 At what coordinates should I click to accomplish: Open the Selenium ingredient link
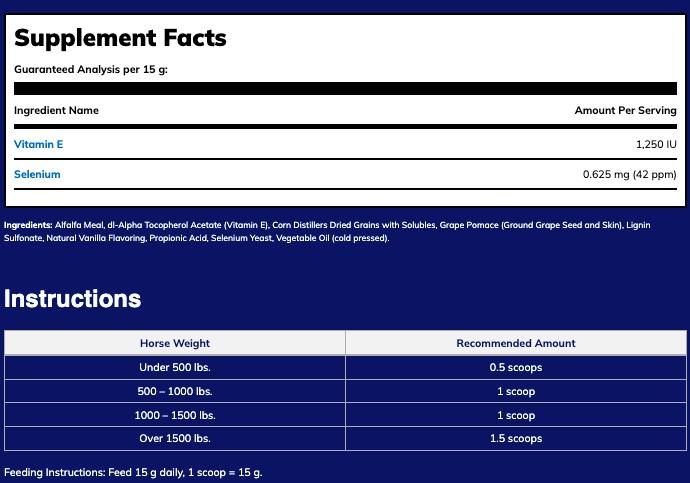click(37, 174)
